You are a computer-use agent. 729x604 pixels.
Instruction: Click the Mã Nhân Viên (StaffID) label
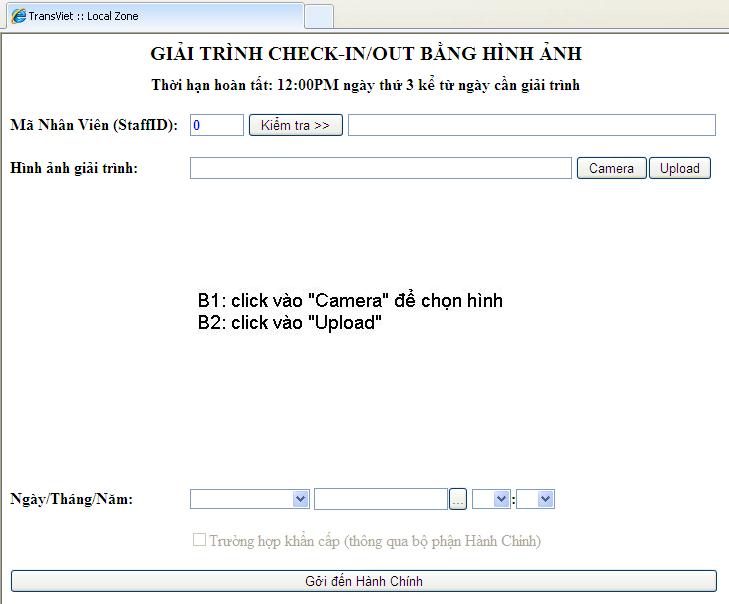pyautogui.click(x=94, y=125)
